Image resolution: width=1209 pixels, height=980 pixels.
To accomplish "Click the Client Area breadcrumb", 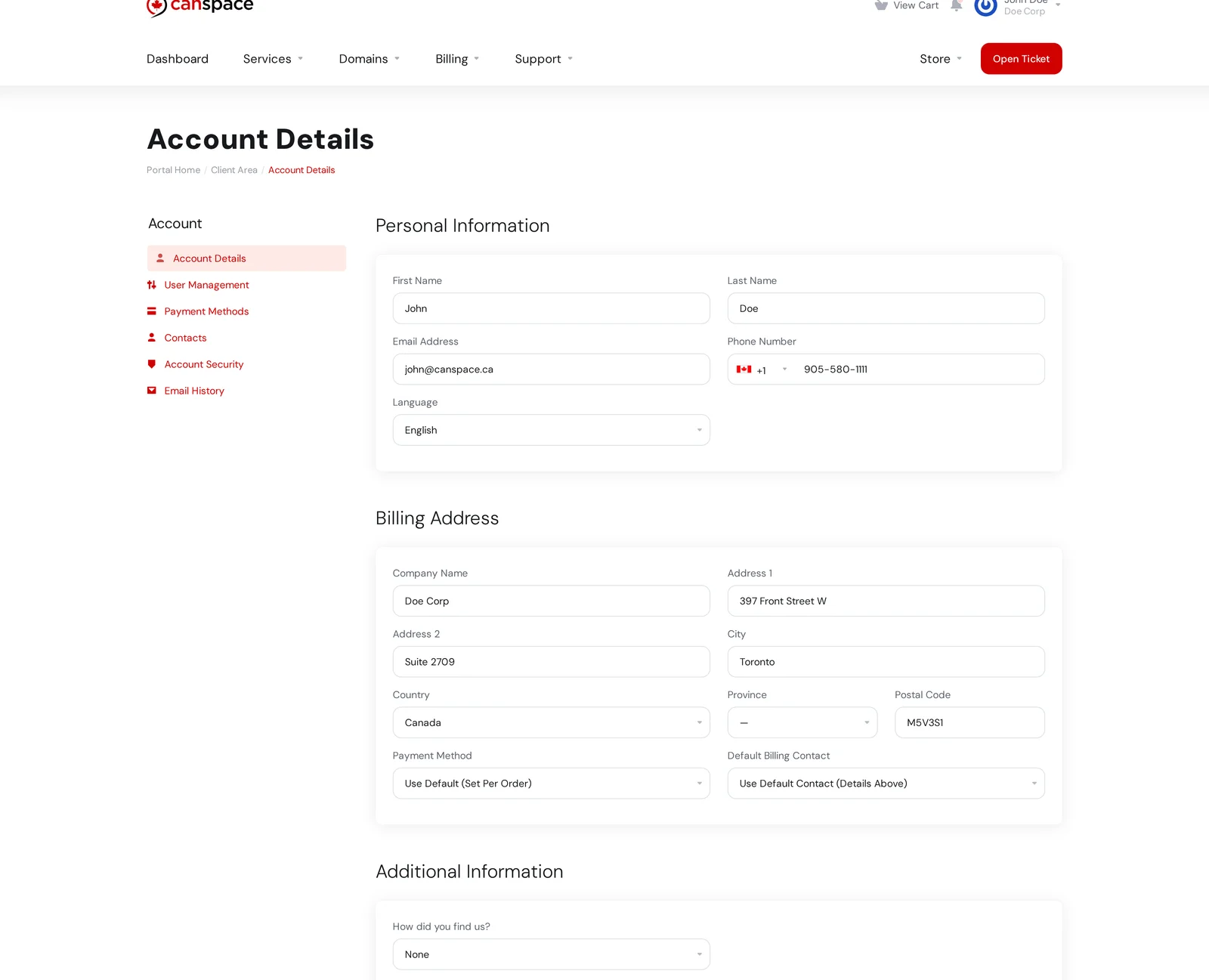I will tap(234, 170).
